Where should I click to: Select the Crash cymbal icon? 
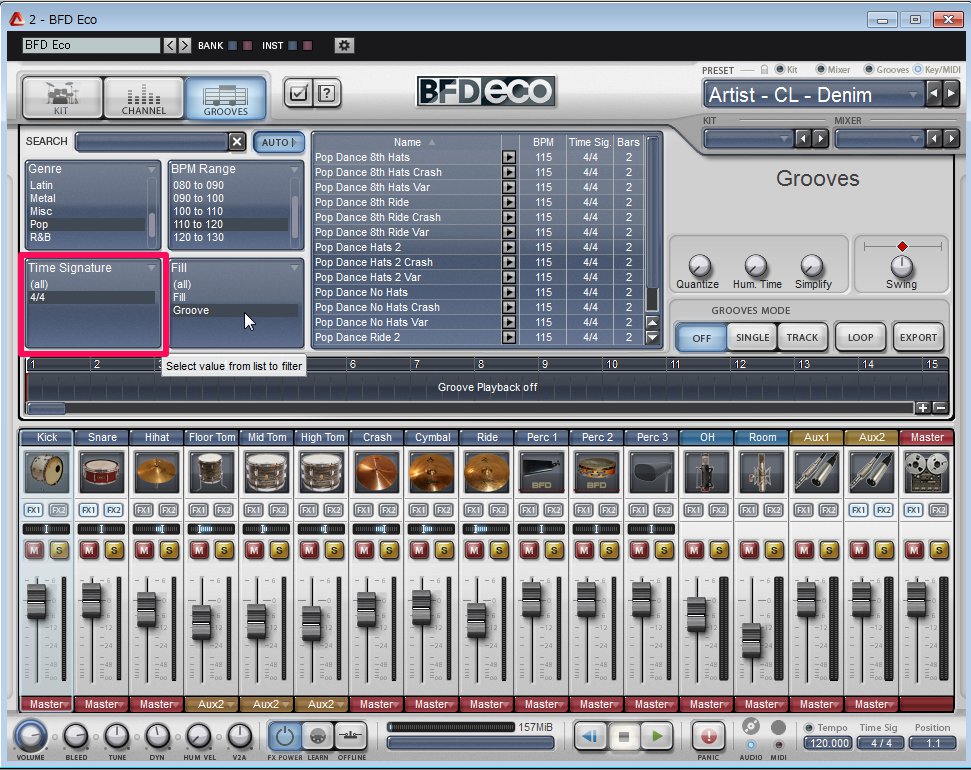click(377, 471)
